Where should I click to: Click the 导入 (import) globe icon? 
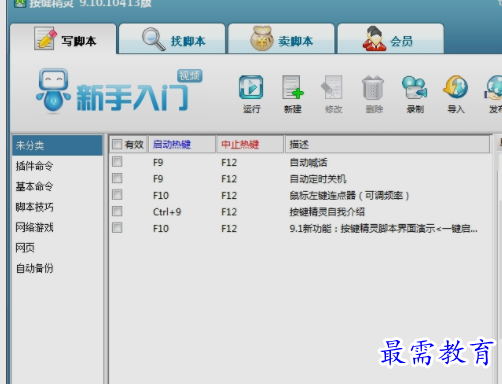click(x=455, y=87)
